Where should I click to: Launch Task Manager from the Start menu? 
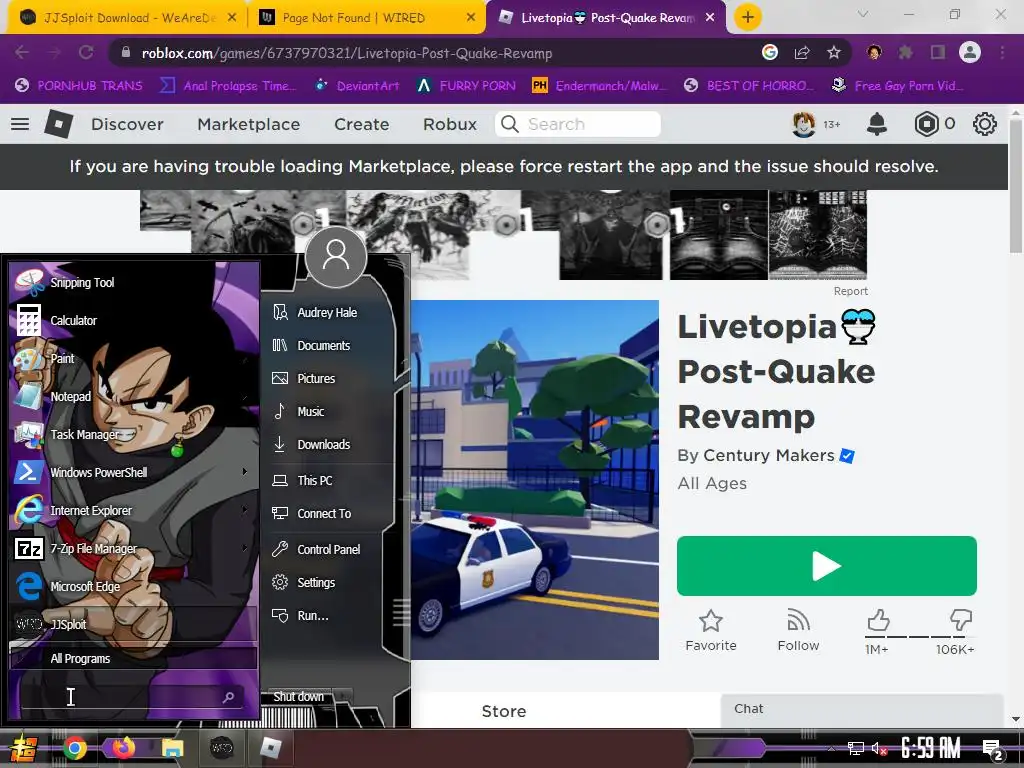pyautogui.click(x=134, y=434)
